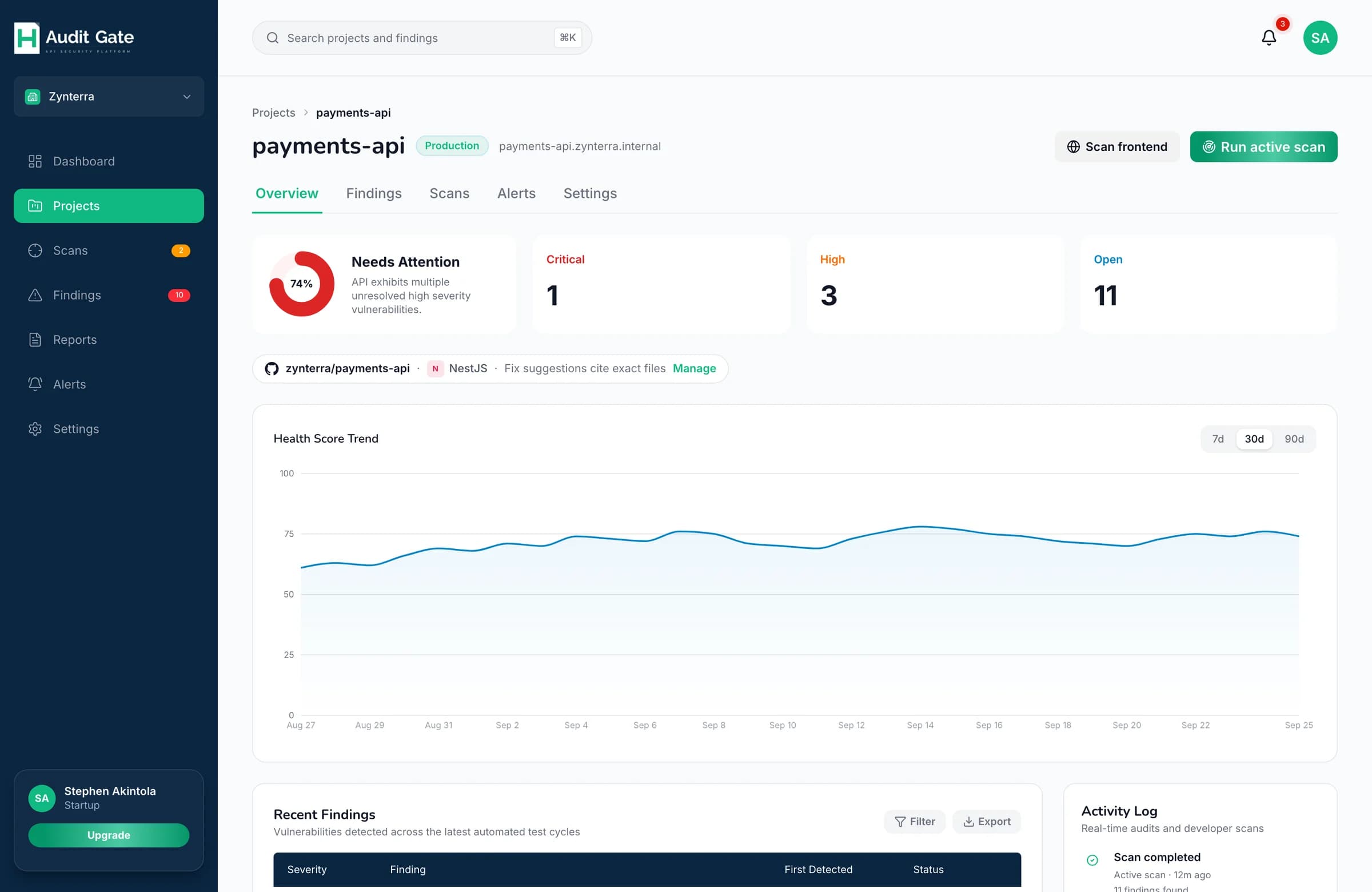Click the GitHub repository icon
This screenshot has width=1372, height=892.
tap(272, 368)
